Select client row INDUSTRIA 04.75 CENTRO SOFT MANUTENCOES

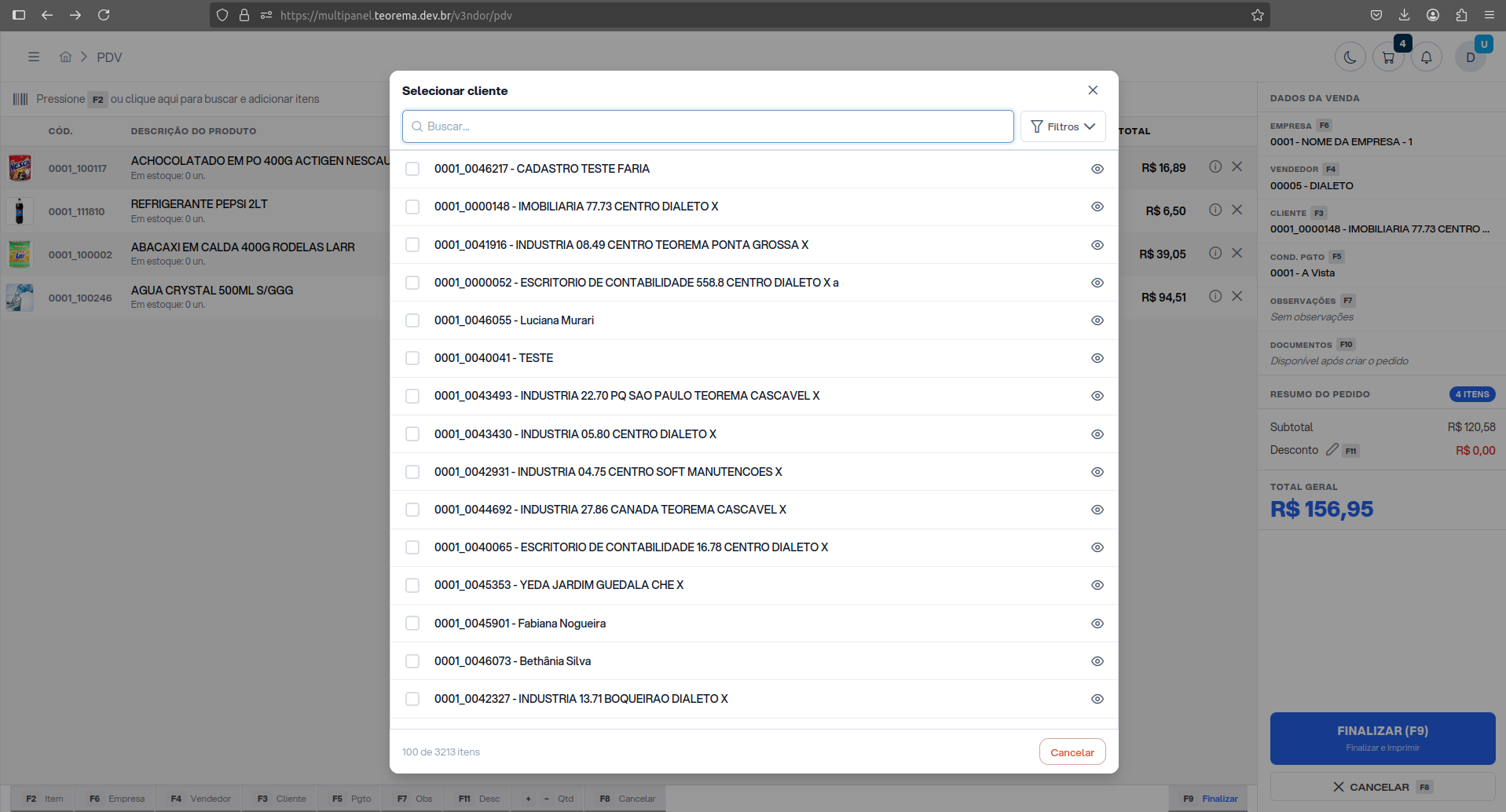tap(753, 472)
